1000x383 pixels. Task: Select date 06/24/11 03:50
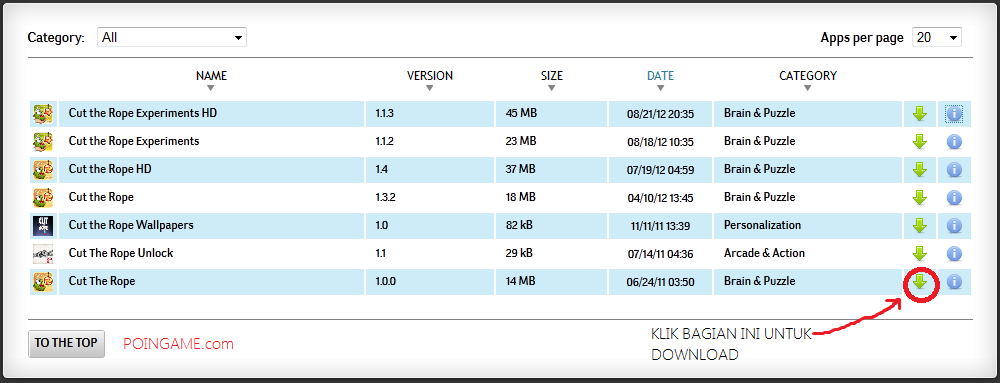[x=660, y=282]
